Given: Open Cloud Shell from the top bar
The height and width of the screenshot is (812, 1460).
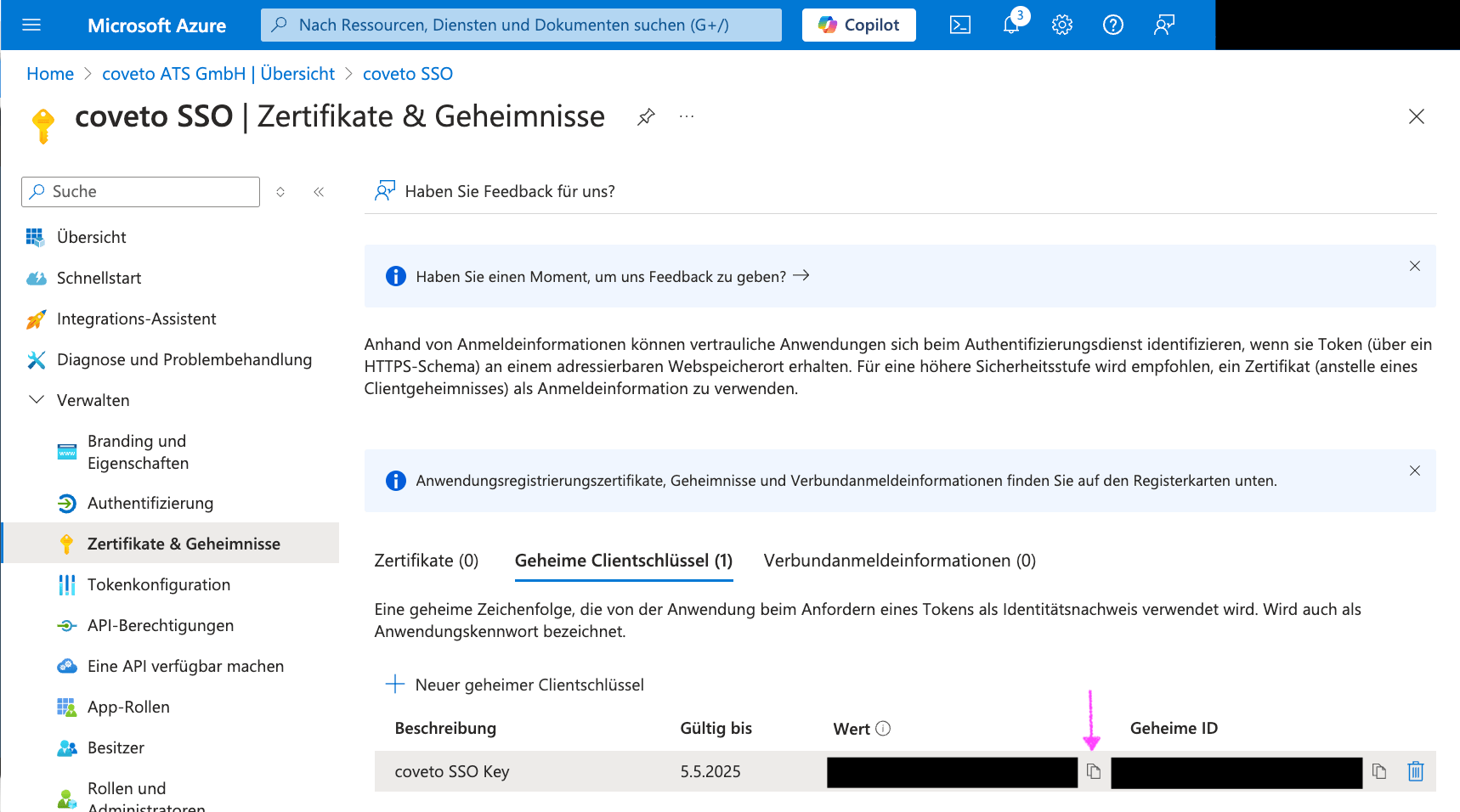Looking at the screenshot, I should 960,25.
